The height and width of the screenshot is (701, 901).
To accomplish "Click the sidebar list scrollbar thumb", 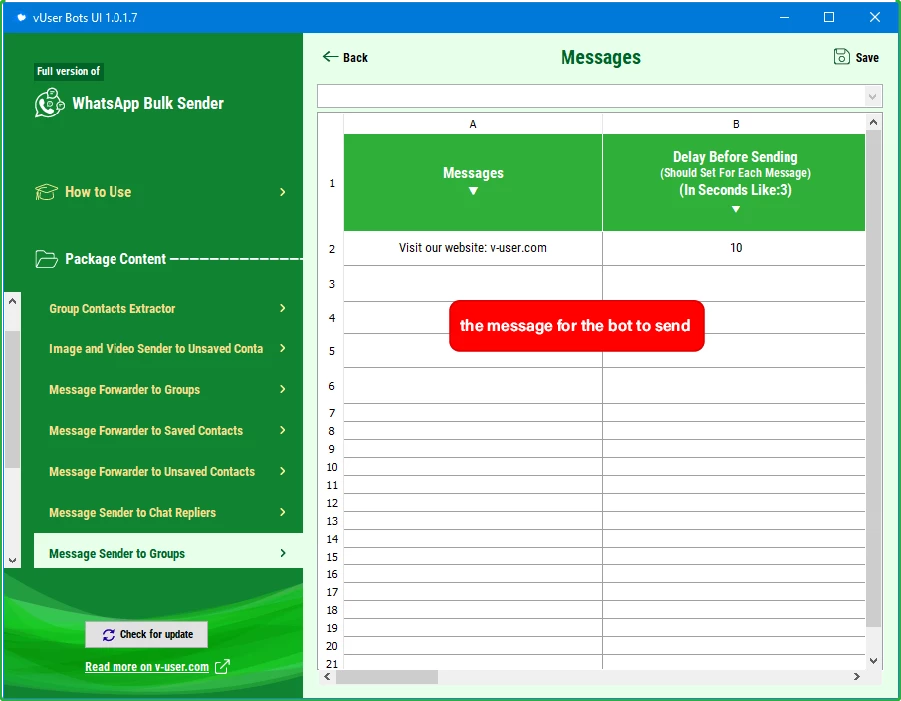I will [x=13, y=399].
